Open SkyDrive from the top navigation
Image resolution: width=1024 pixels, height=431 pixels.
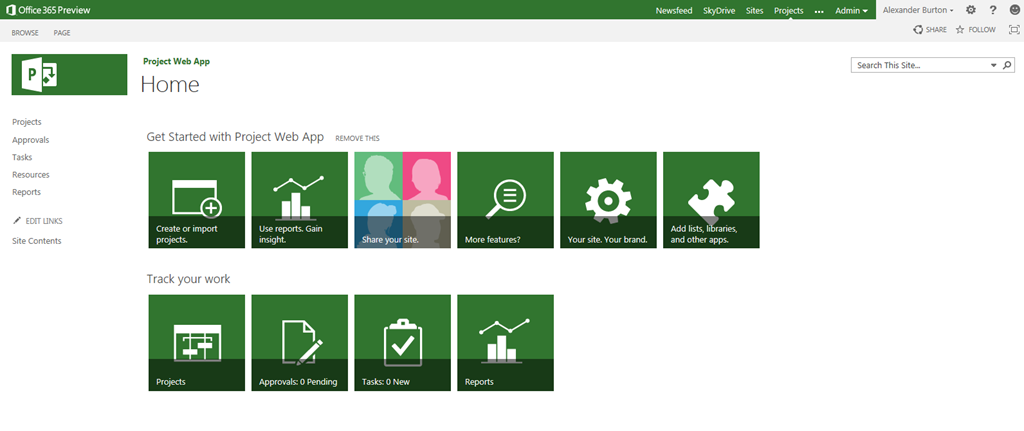[718, 10]
